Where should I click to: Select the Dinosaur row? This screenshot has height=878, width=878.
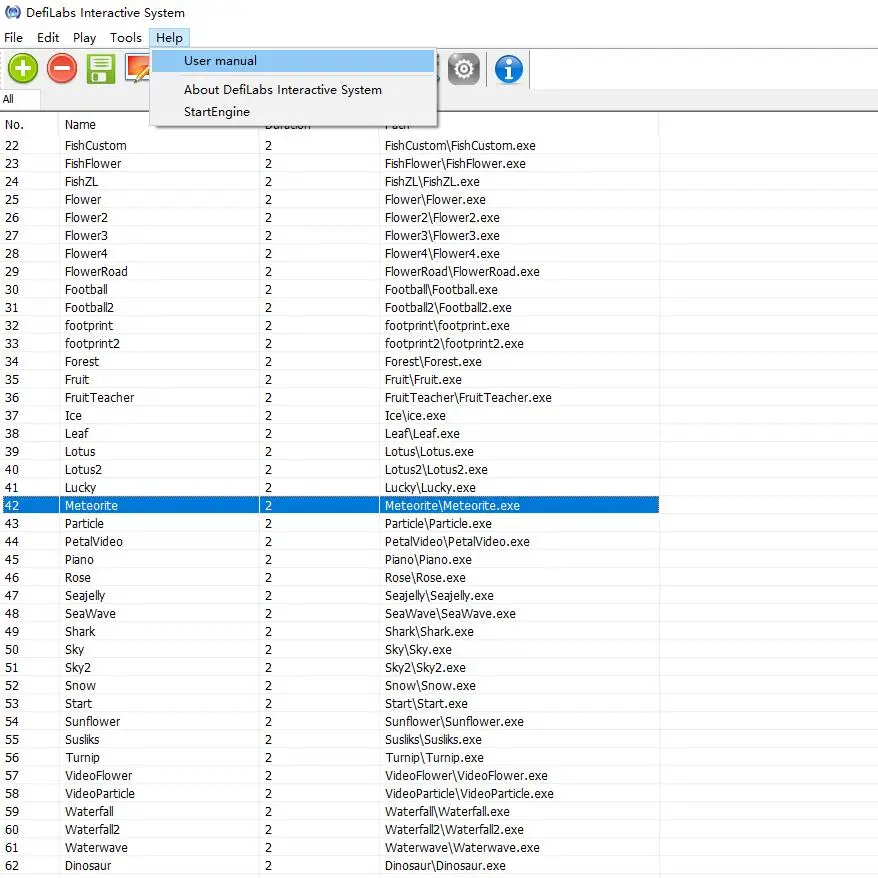(x=330, y=866)
